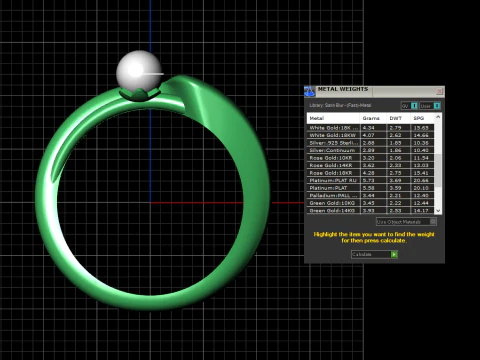Viewport: 480px width, 360px height.
Task: Click the 4.34 grams value
Action: (x=369, y=128)
